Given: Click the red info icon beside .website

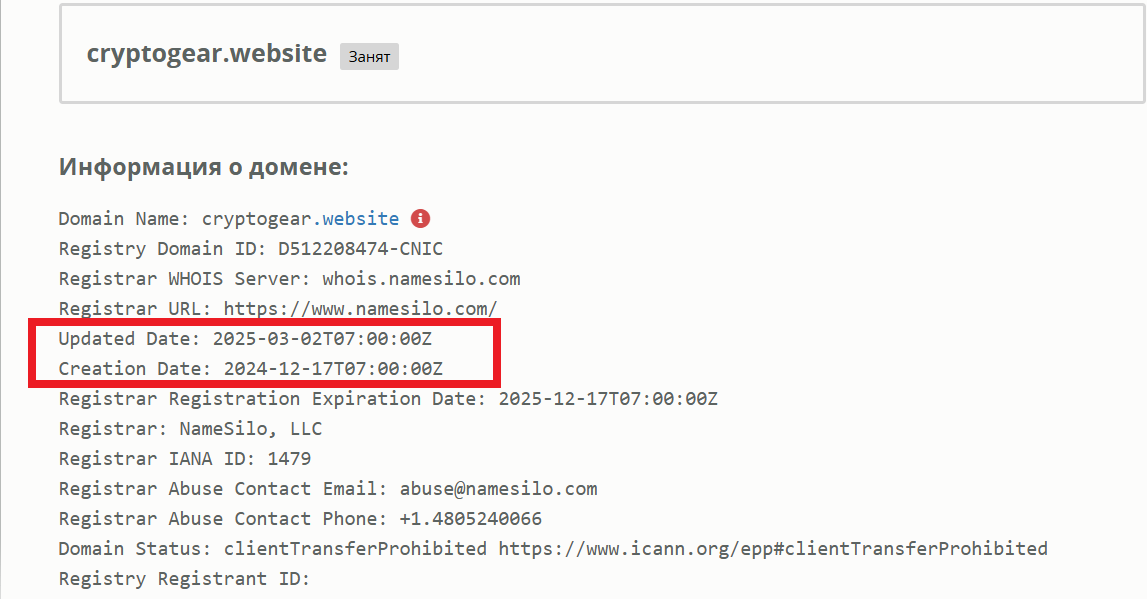Looking at the screenshot, I should (421, 219).
